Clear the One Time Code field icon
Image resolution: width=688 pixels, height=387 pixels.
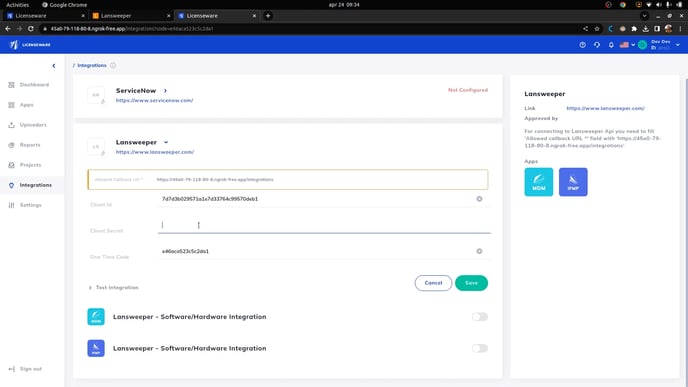pos(479,251)
